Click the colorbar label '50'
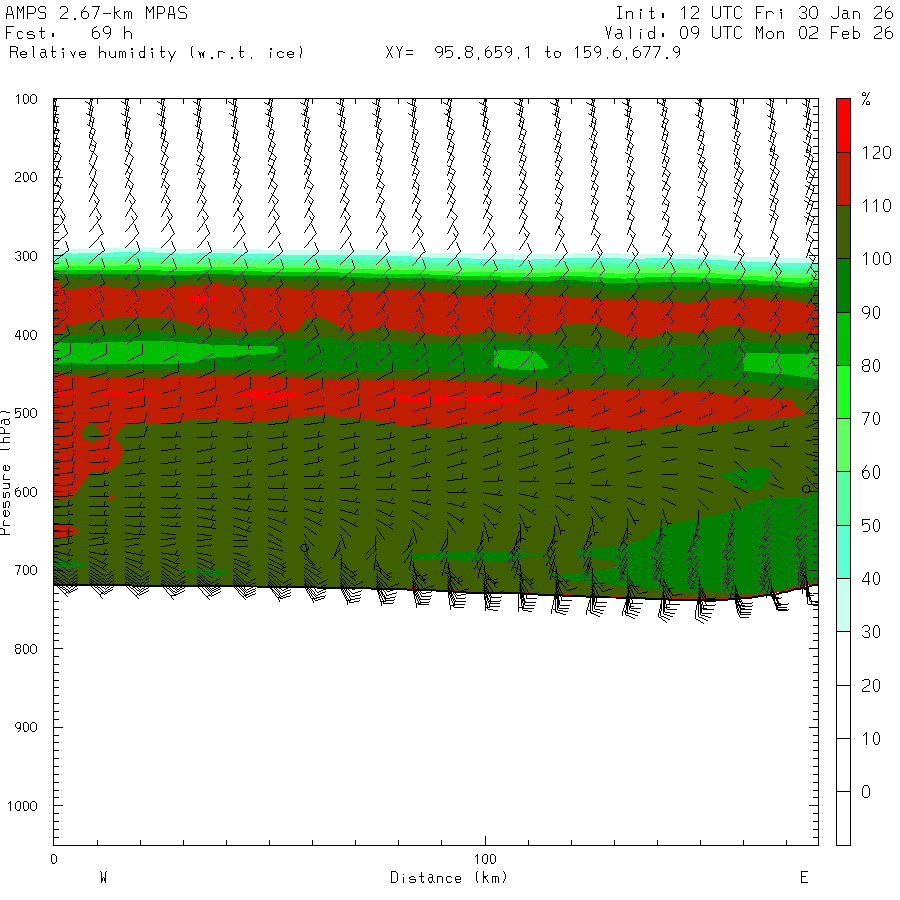900x900 pixels. coord(871,526)
